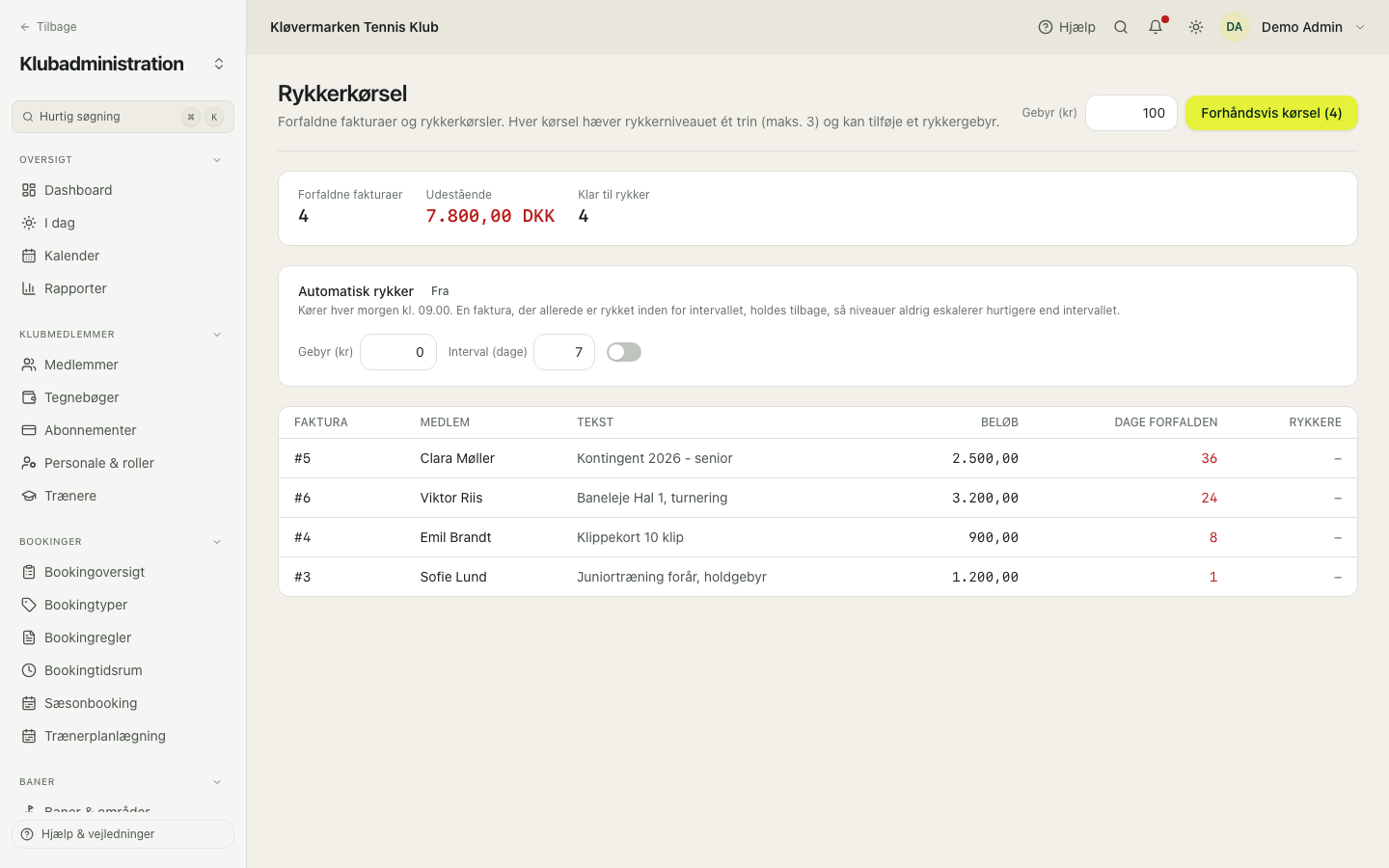Click the Interval (dage) input field

[564, 352]
